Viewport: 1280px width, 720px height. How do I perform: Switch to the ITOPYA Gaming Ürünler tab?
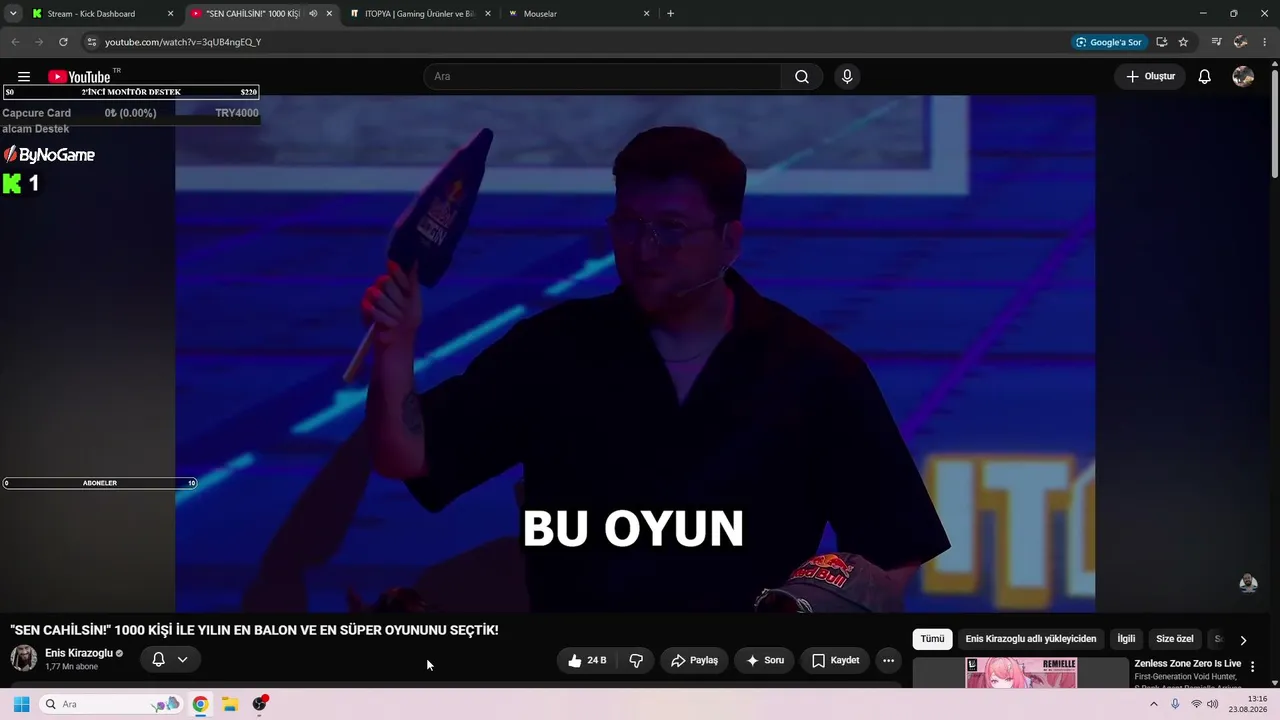pos(420,14)
